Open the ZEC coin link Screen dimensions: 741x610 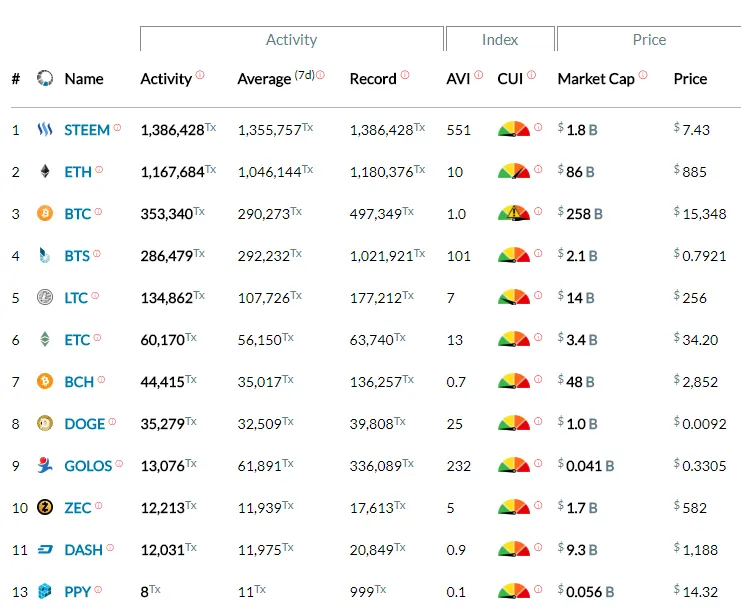[x=78, y=508]
